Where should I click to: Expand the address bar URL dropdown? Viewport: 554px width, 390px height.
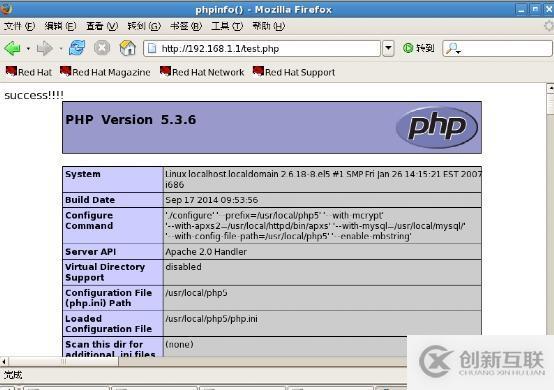coord(388,48)
